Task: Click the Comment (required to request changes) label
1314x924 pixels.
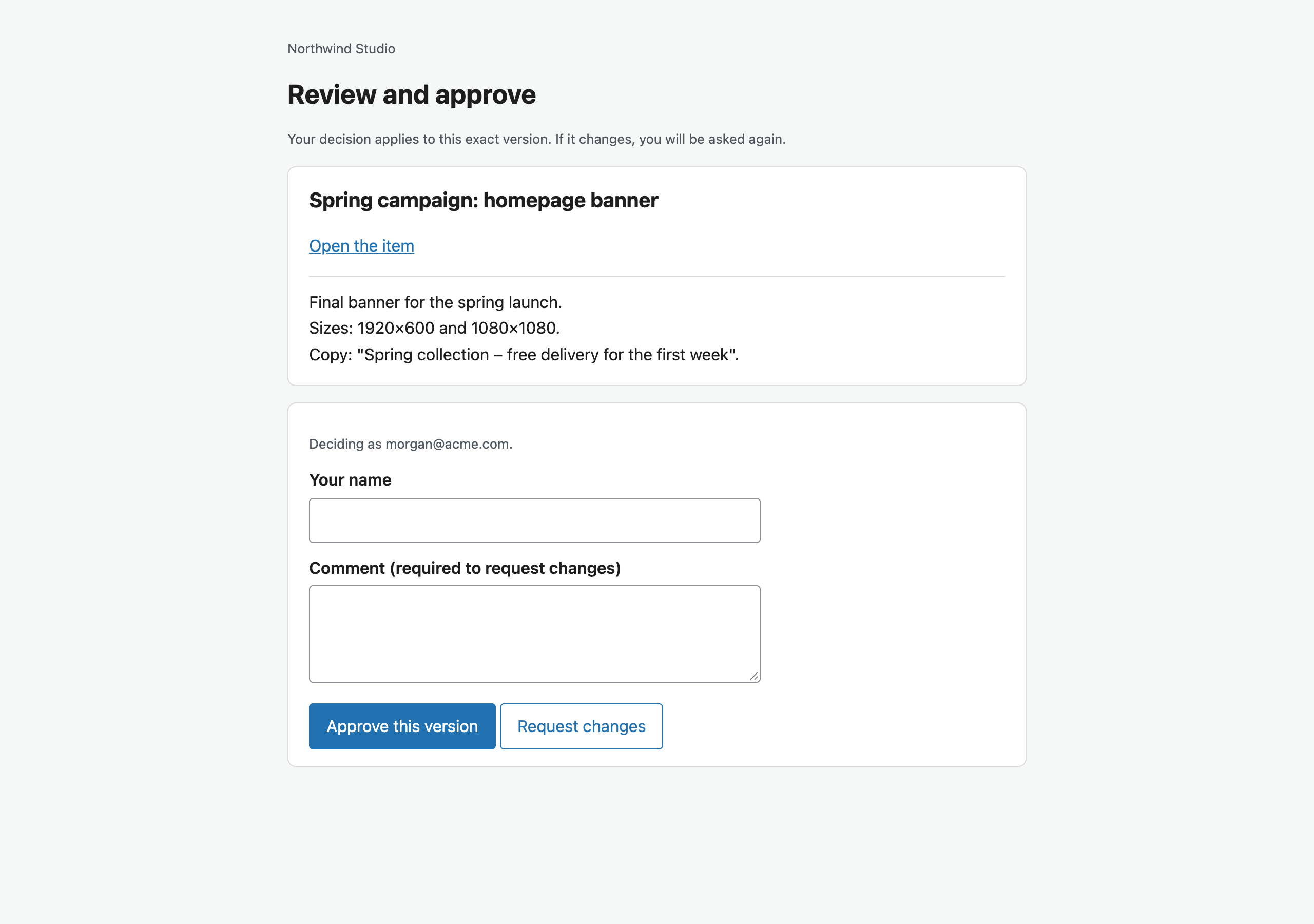Action: click(465, 568)
